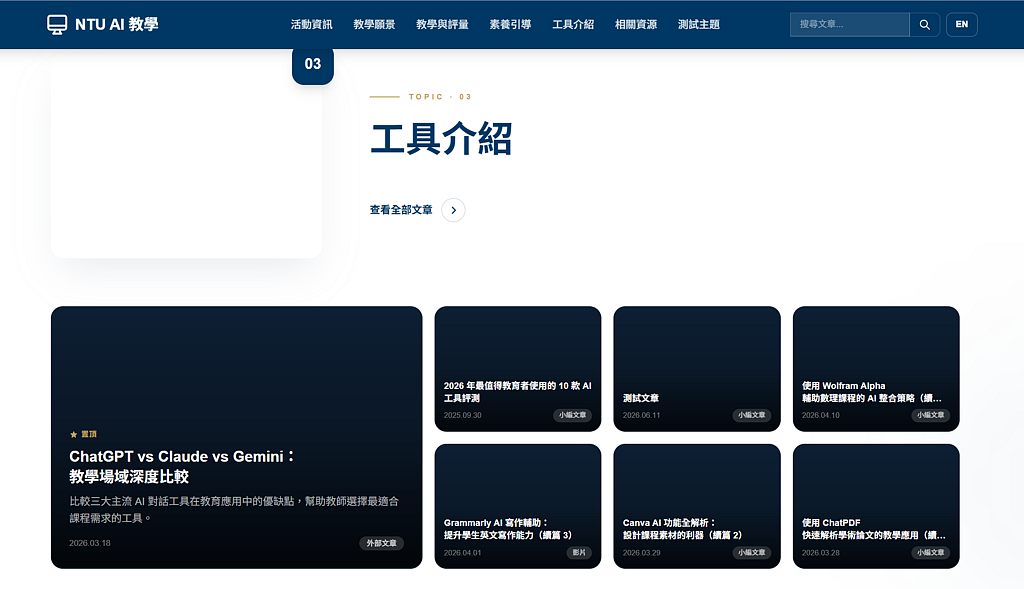The image size is (1024, 589).
Task: Open the 工具介紹 menu item
Action: pos(573,25)
